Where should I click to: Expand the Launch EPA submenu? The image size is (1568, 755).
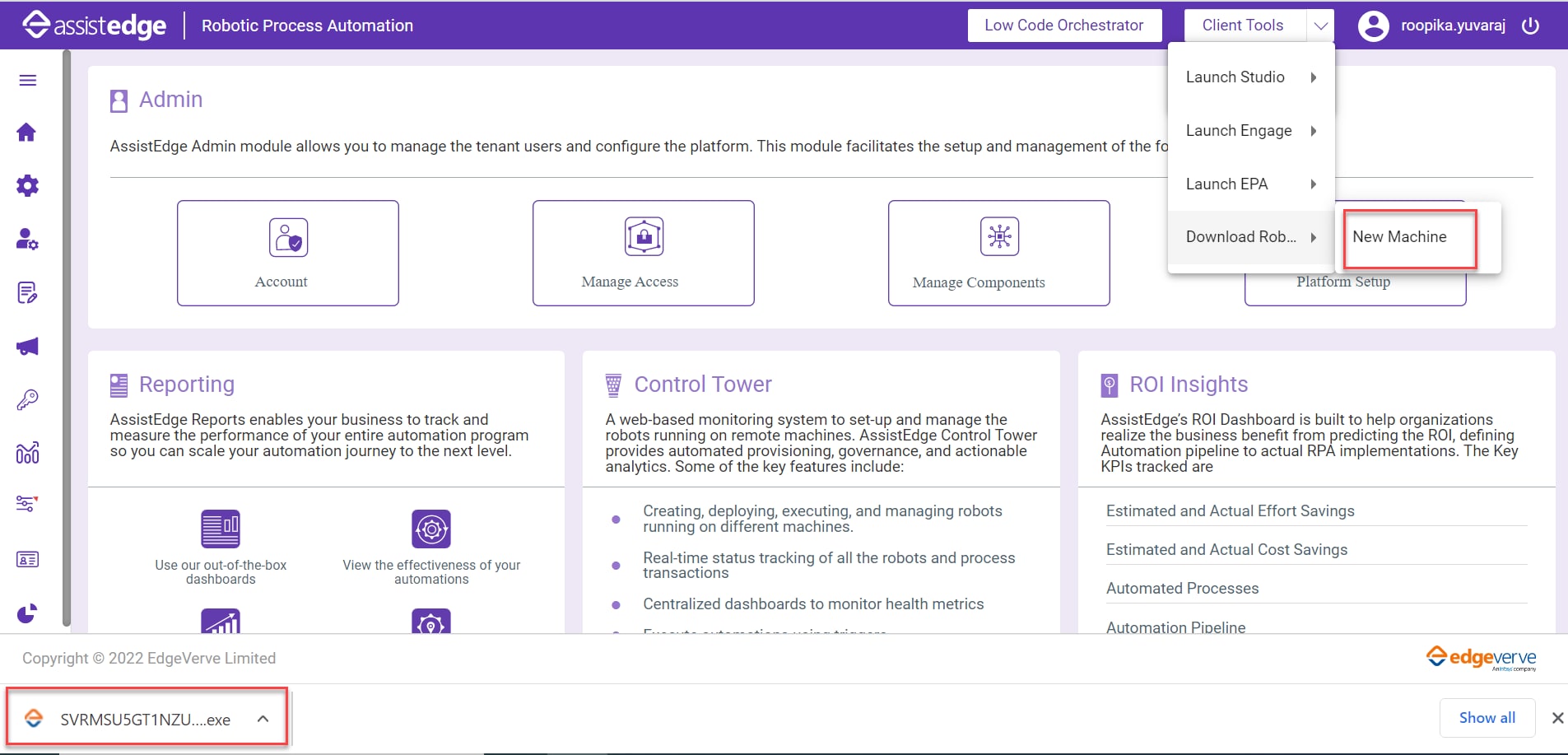(x=1251, y=184)
